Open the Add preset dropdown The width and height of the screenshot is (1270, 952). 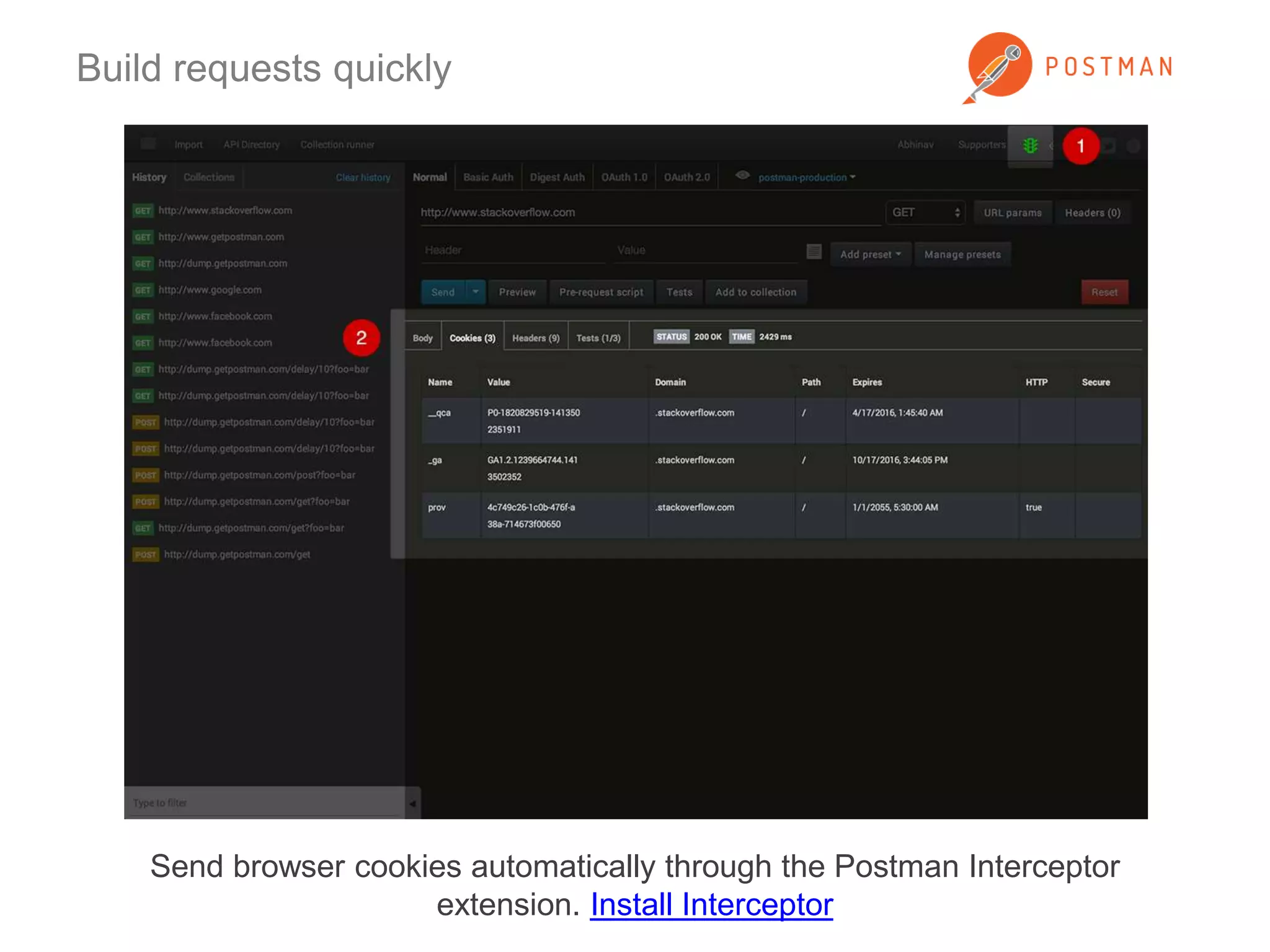[871, 254]
